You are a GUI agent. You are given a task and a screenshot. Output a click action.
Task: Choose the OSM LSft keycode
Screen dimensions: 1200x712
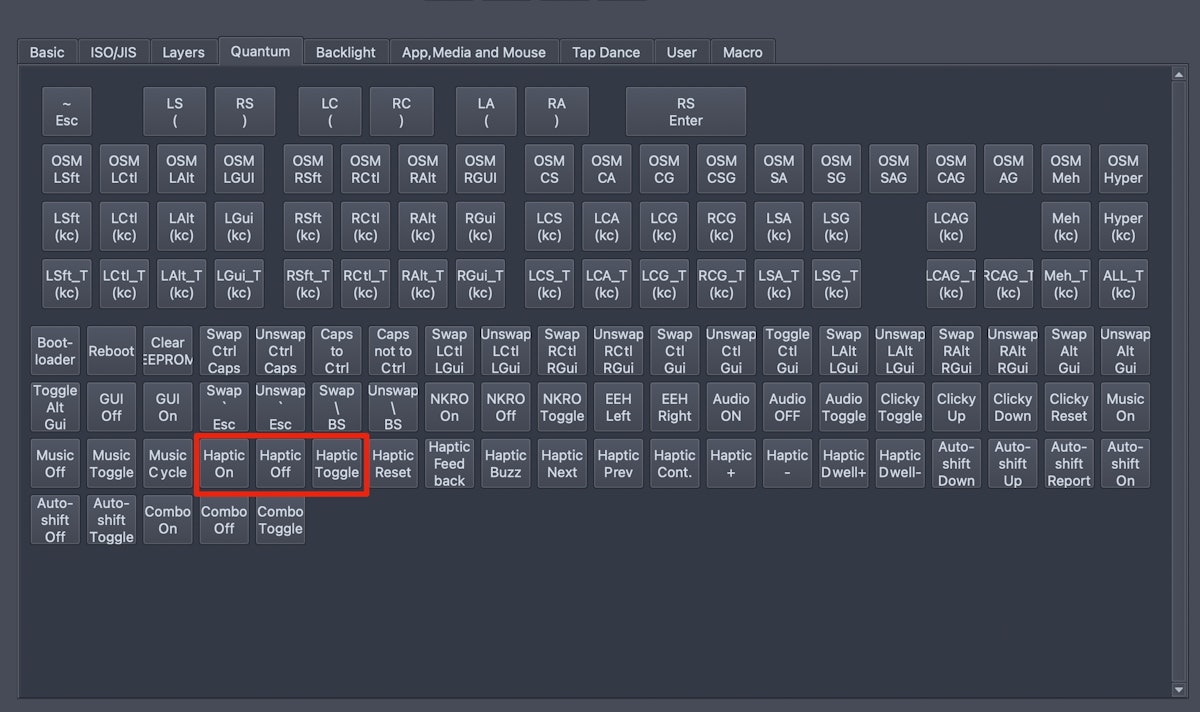(x=67, y=169)
